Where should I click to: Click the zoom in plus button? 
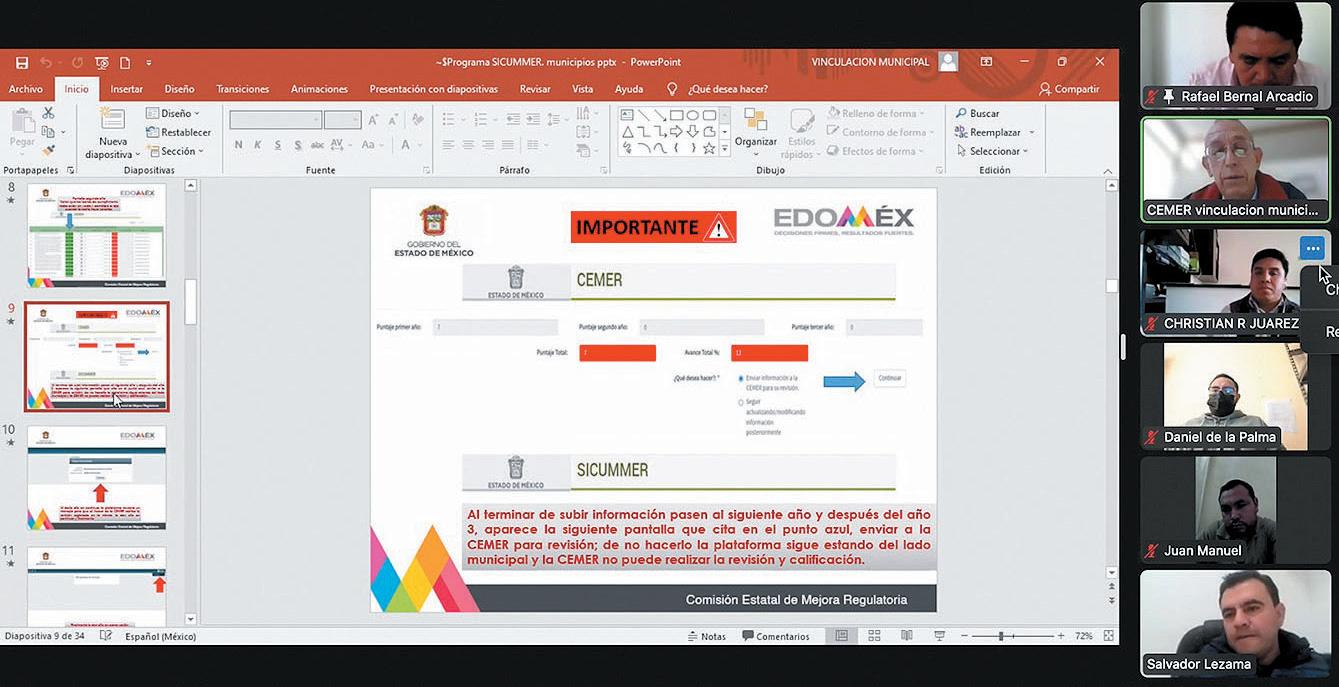pyautogui.click(x=1061, y=636)
